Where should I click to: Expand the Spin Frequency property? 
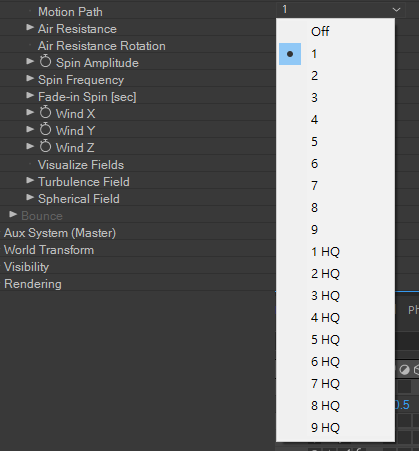point(30,79)
